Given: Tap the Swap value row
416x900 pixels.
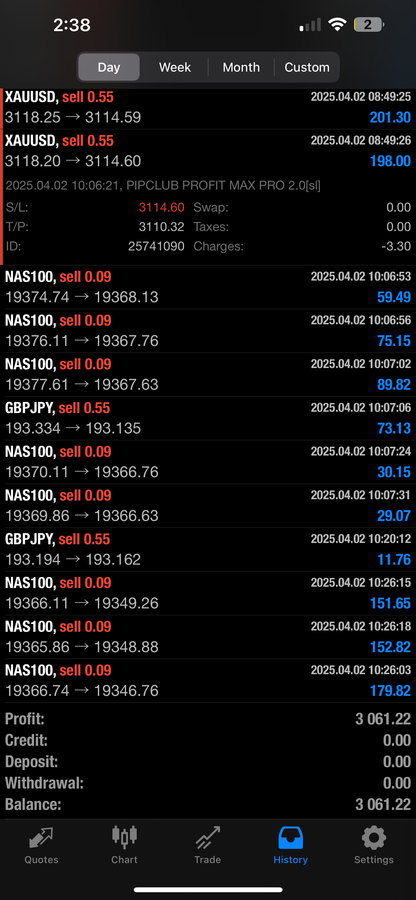Looking at the screenshot, I should point(302,208).
